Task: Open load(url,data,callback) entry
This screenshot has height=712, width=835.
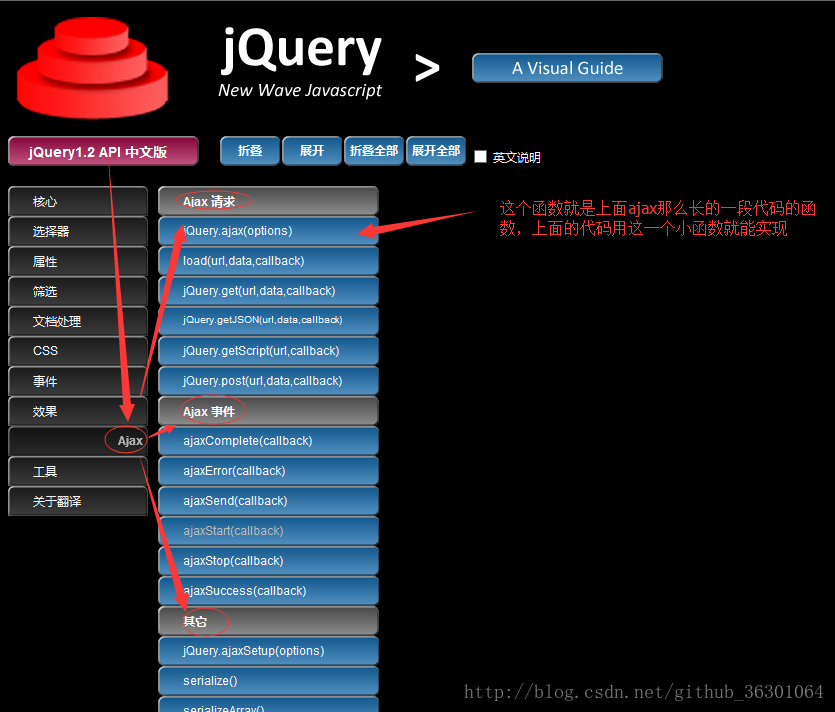Action: tap(268, 261)
